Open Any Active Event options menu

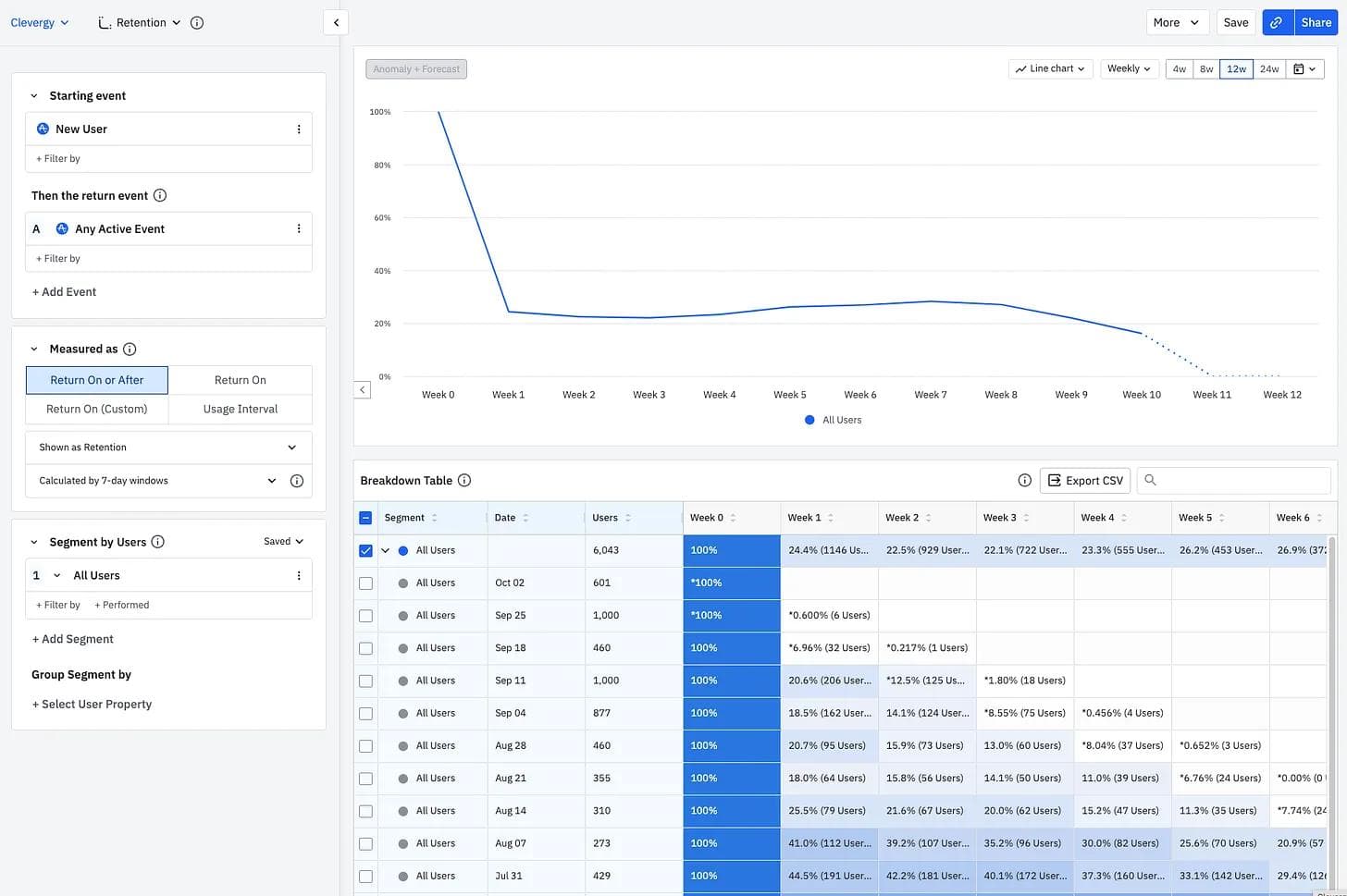[x=299, y=229]
